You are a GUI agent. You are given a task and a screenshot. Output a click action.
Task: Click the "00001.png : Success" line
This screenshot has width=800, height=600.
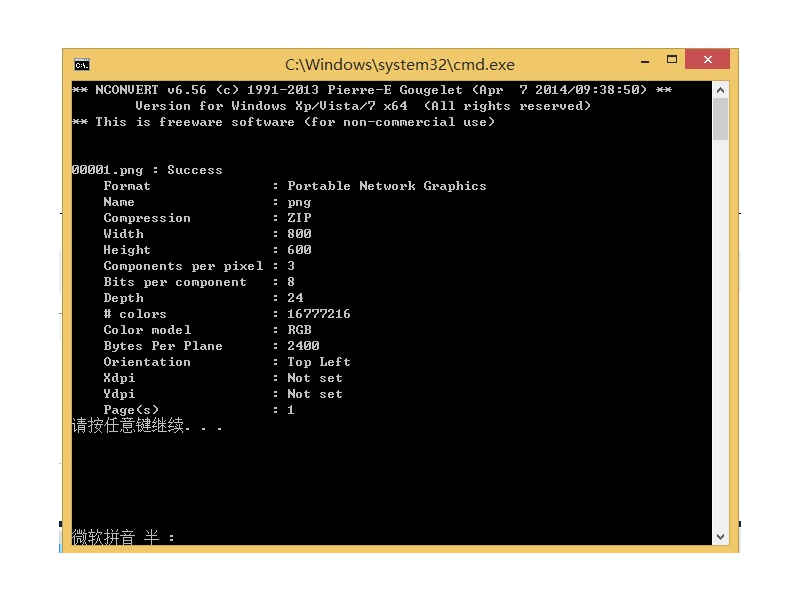[x=147, y=170]
